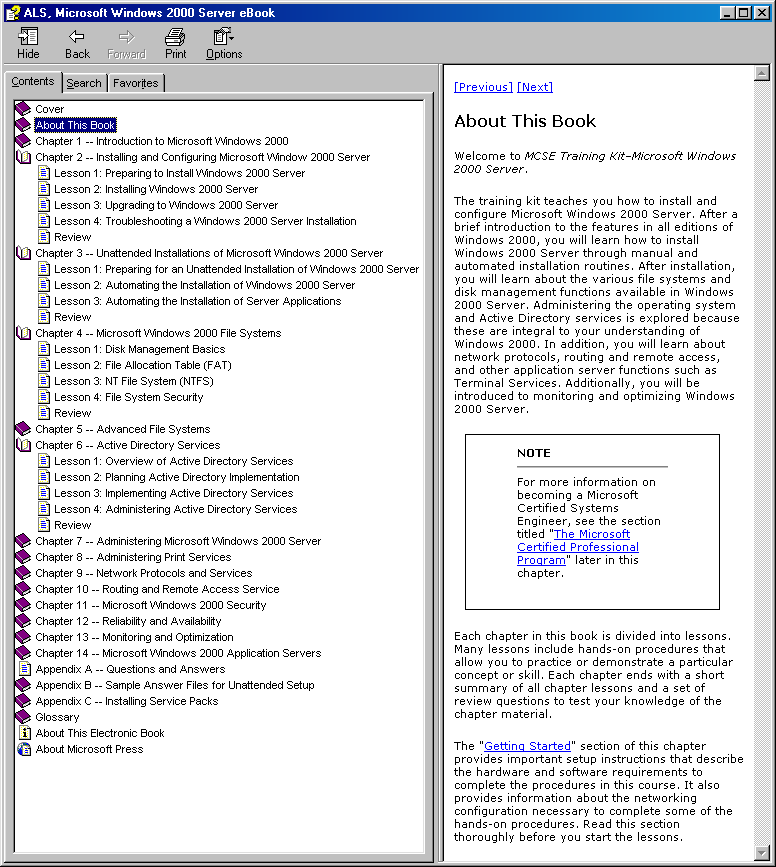Click the closed book icon for Chapter 1
The width and height of the screenshot is (776, 867).
coord(23,141)
